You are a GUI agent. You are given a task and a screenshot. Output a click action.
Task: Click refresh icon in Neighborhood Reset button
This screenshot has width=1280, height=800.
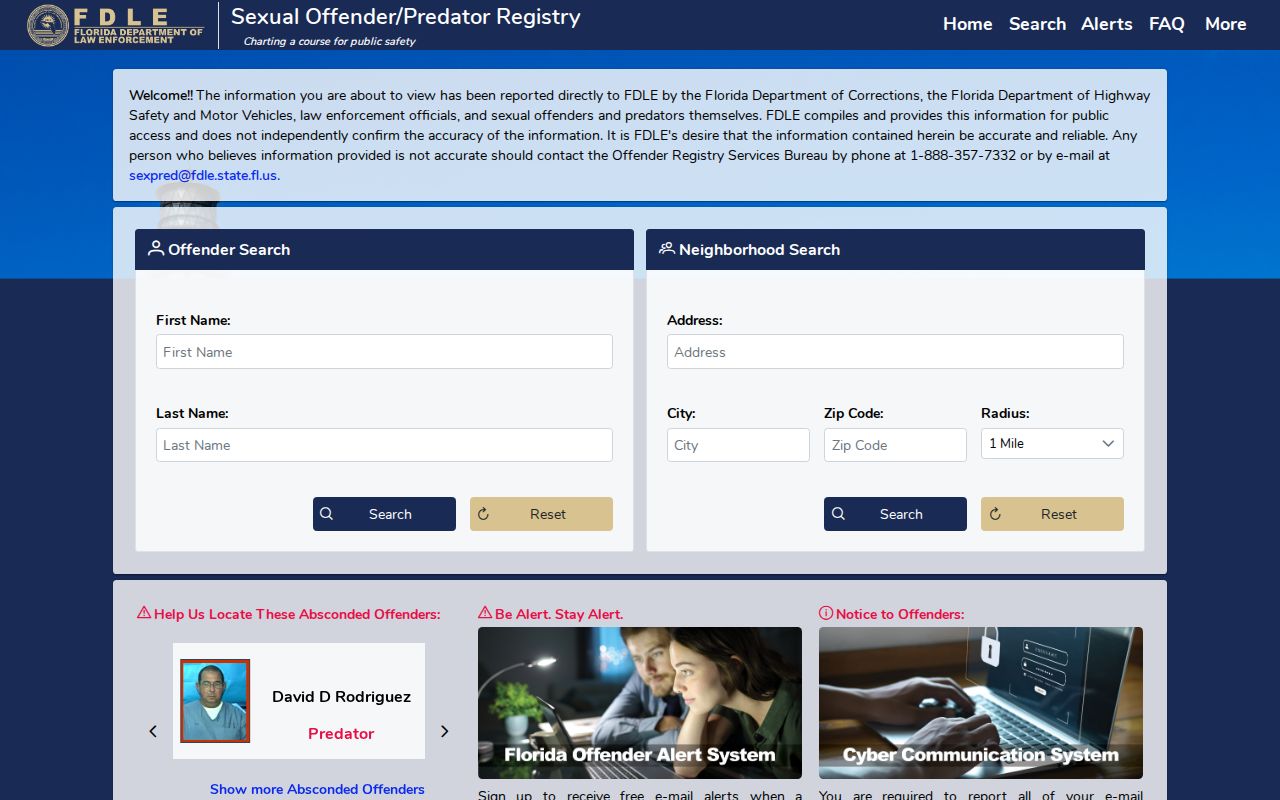pos(995,514)
